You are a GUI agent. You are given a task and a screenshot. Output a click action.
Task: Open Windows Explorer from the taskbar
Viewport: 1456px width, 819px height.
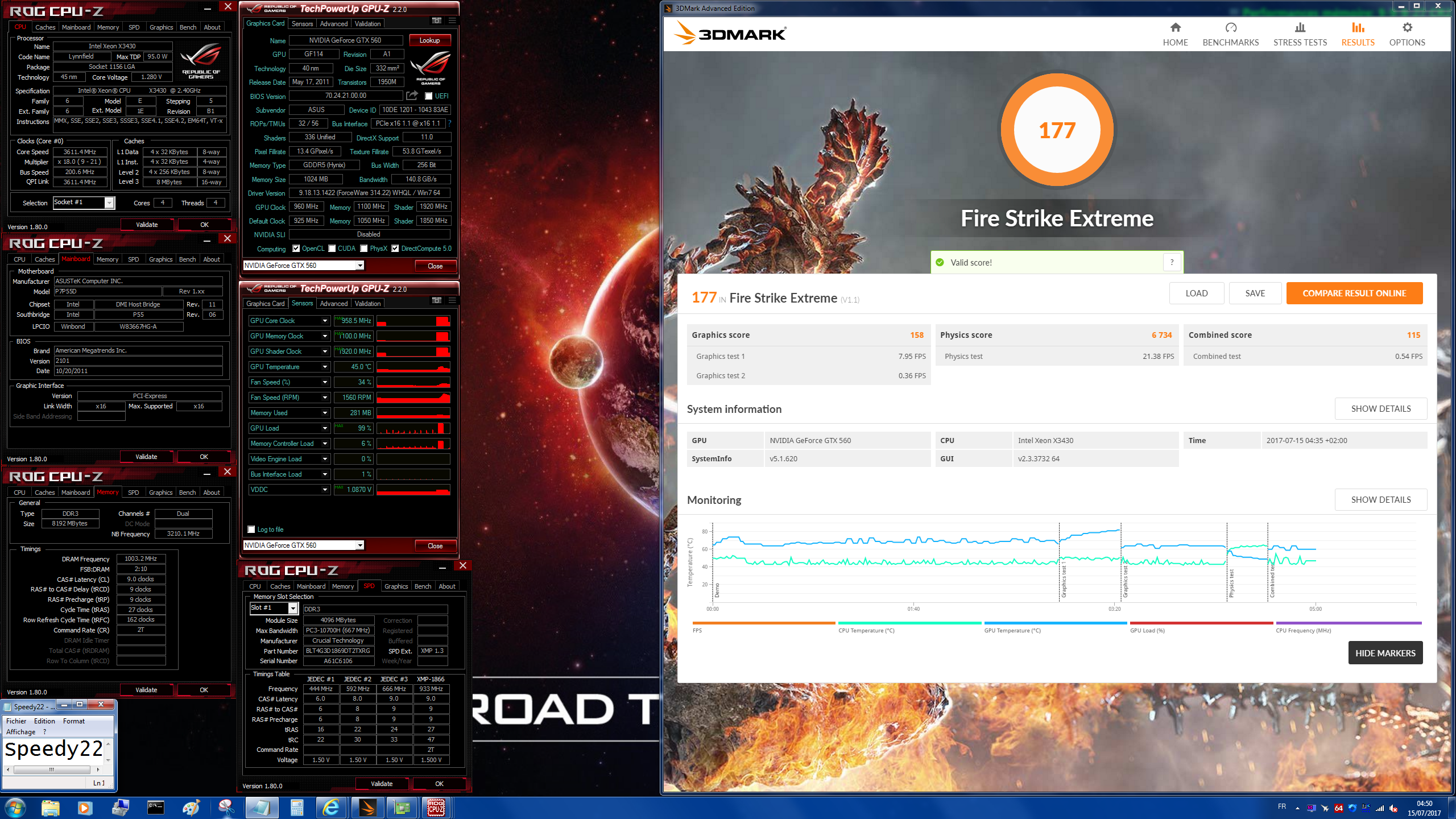(x=51, y=808)
